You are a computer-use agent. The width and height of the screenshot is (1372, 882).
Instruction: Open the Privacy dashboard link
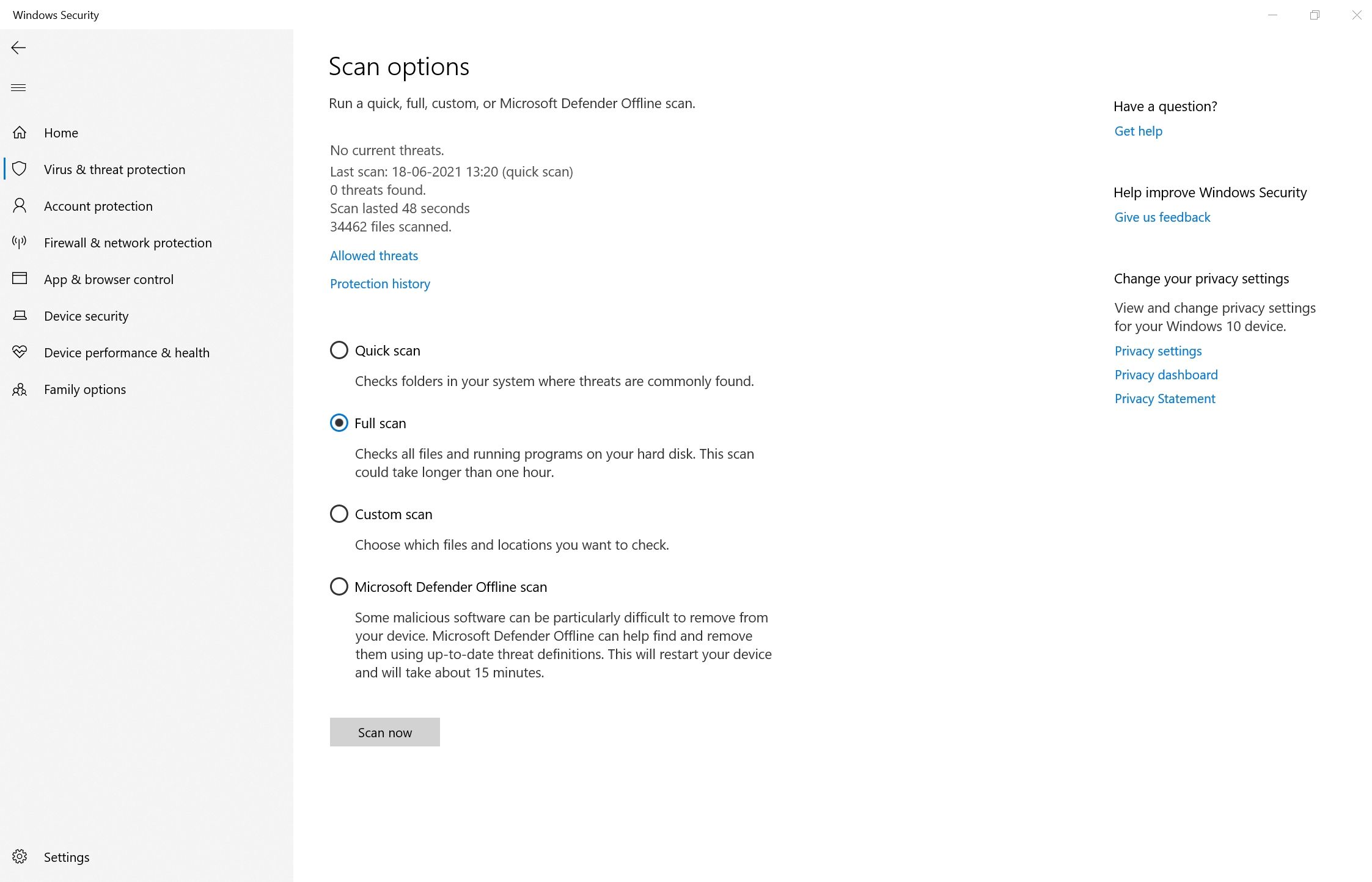coord(1166,374)
